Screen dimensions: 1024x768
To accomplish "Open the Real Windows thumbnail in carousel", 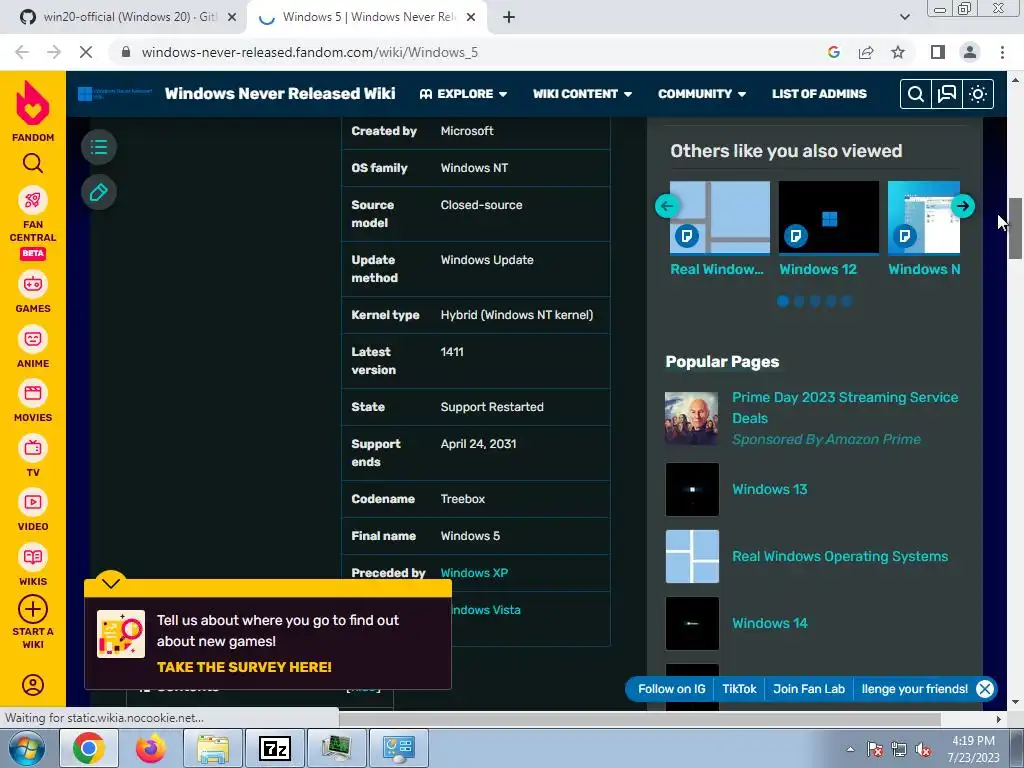I will point(720,217).
